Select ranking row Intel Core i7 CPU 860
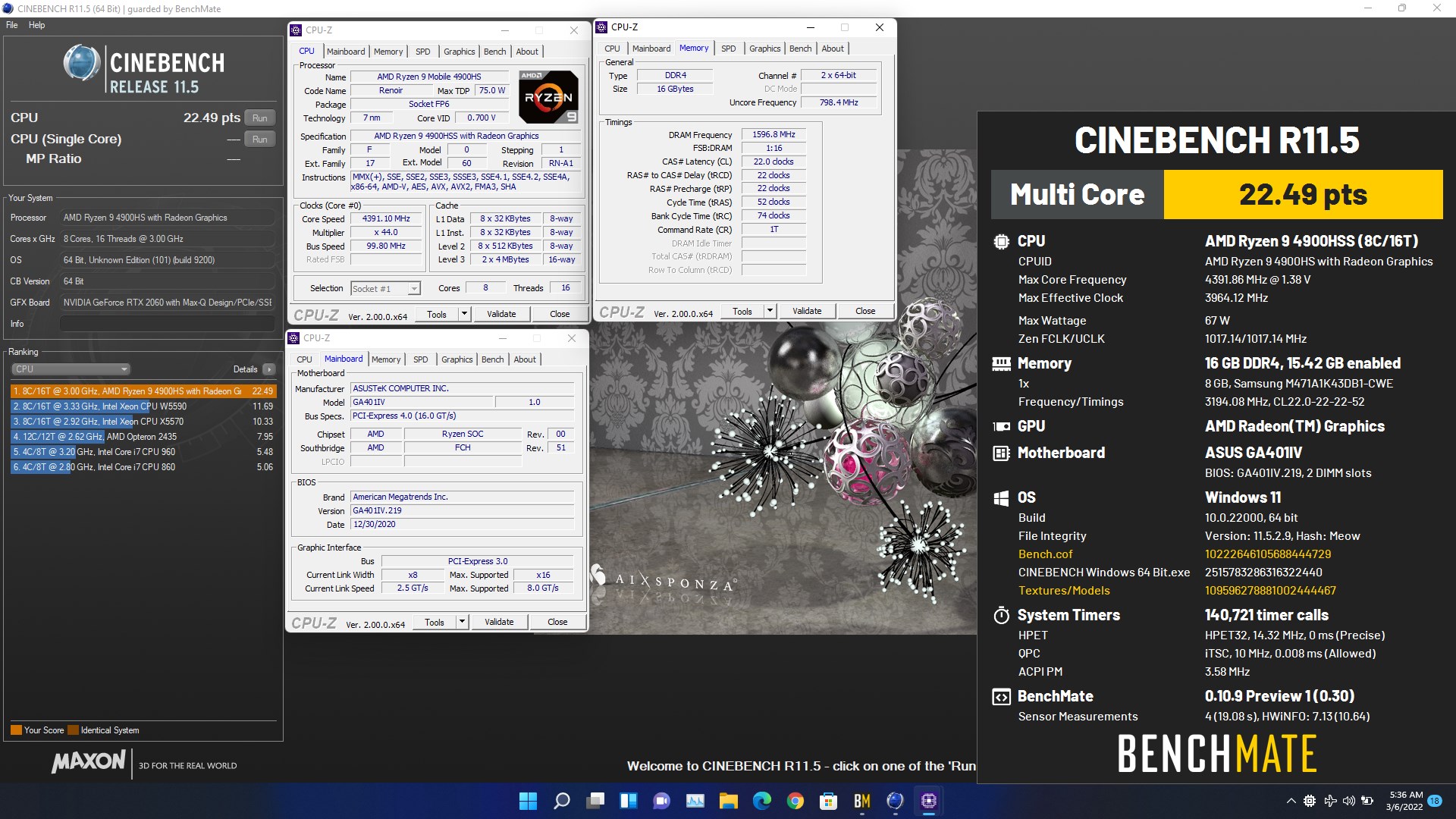This screenshot has height=819, width=1456. click(x=143, y=467)
